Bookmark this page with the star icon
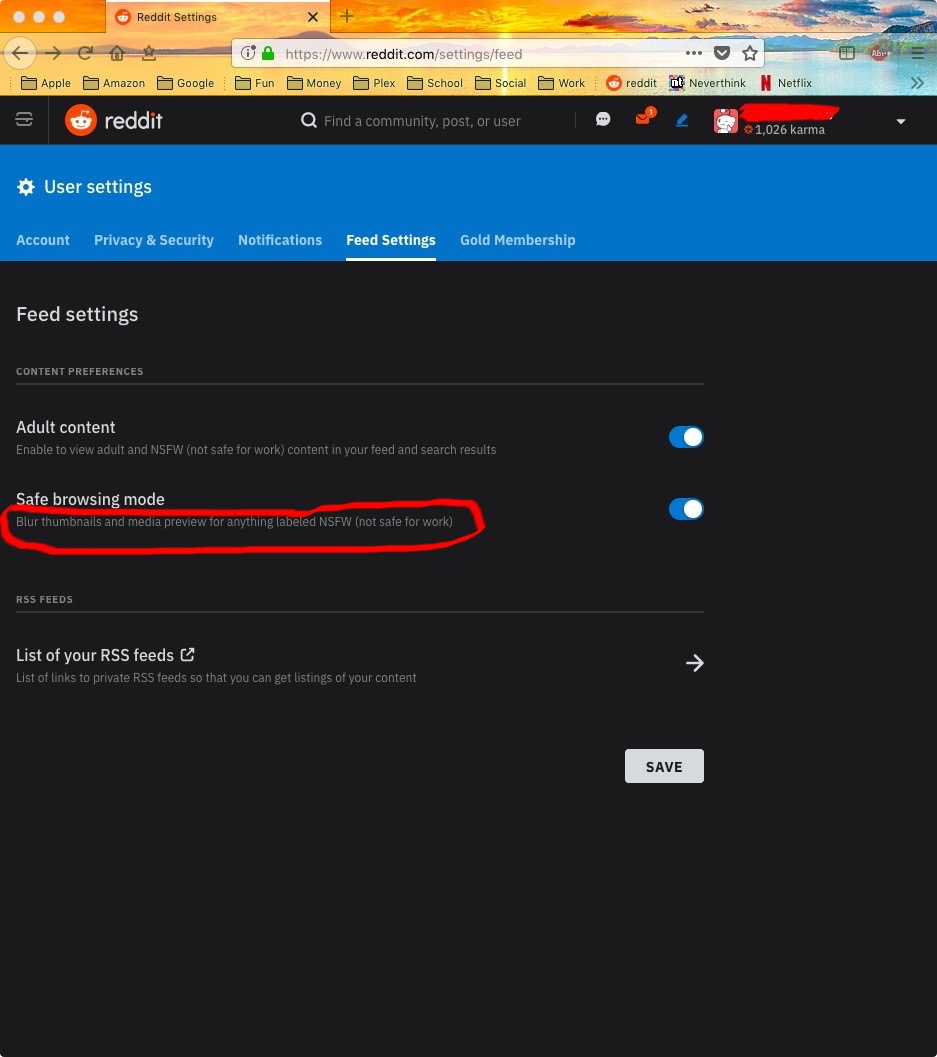937x1057 pixels. click(x=750, y=53)
